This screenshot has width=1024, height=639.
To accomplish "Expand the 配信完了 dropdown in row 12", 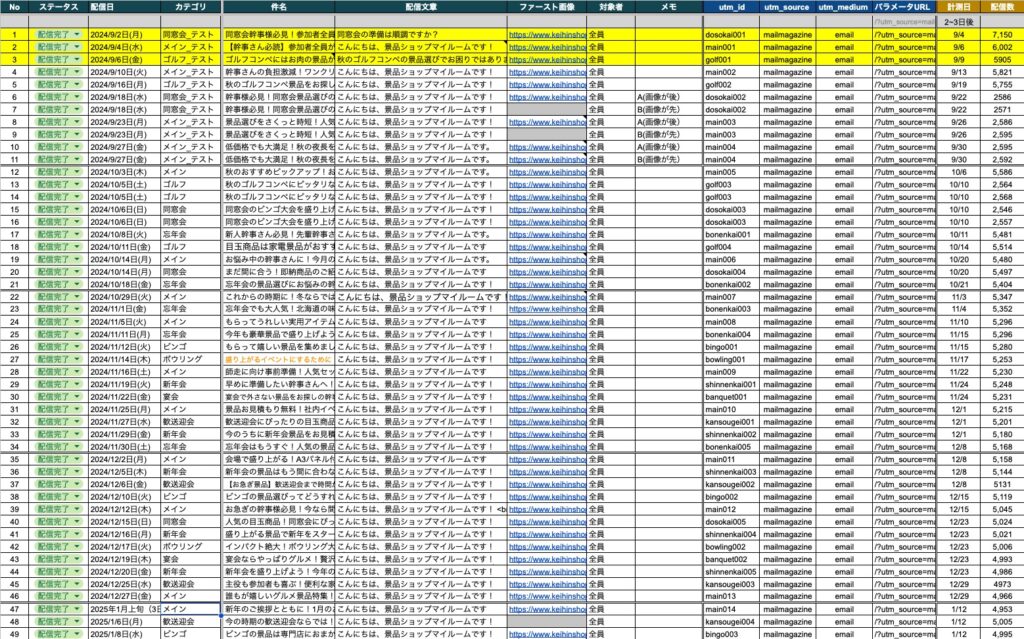I will click(x=77, y=172).
